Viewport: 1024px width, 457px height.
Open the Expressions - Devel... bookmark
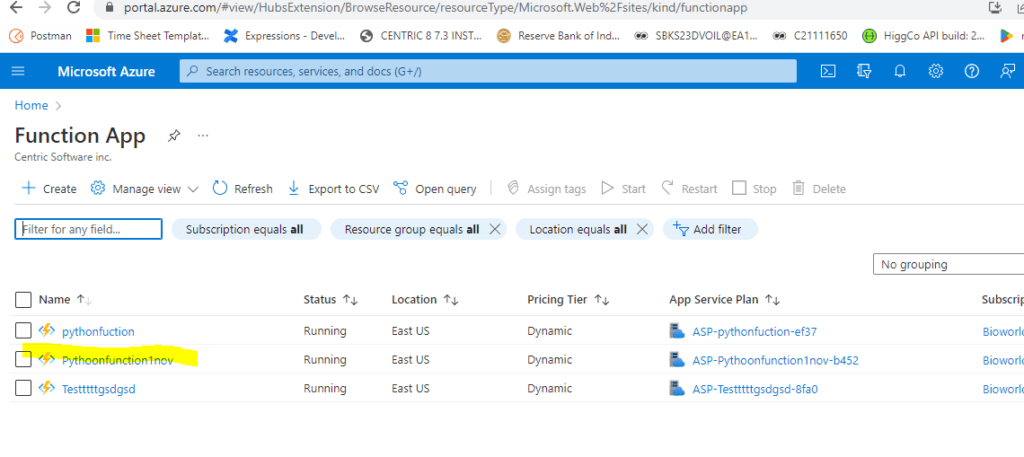point(284,36)
